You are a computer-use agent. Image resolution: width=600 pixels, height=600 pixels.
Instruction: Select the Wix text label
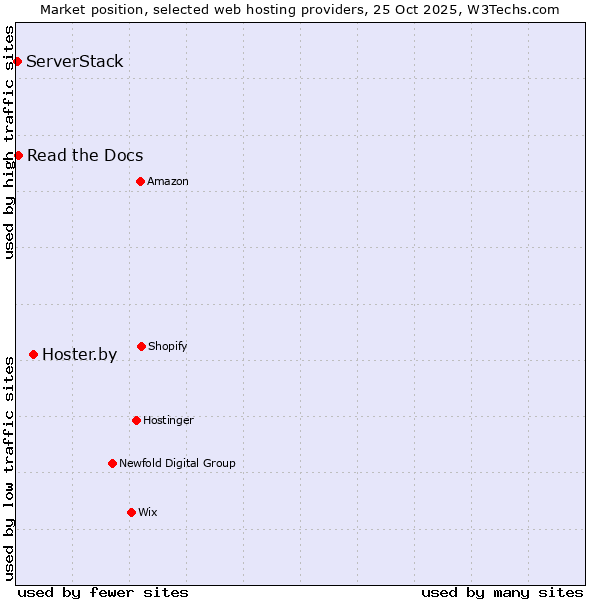(148, 512)
